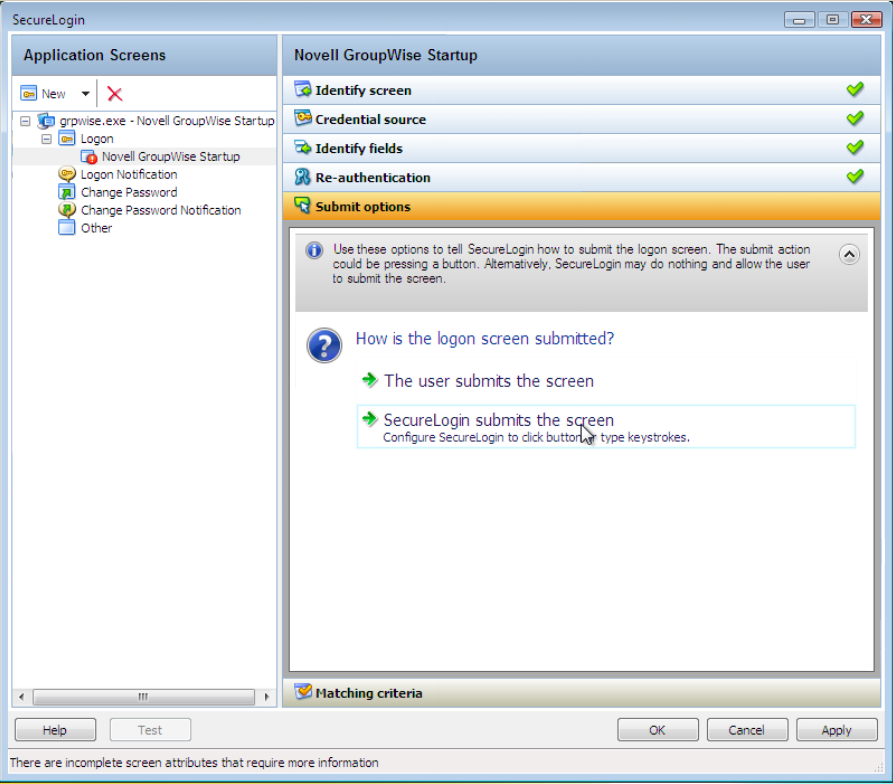
Task: Click the tree scrollbar left arrow
Action: click(22, 697)
